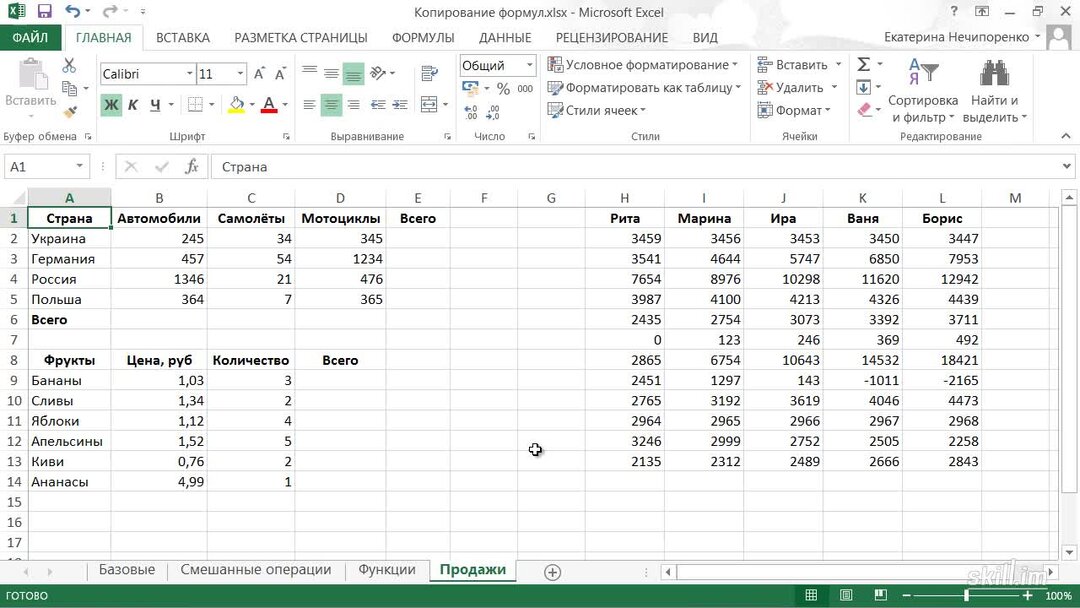Screen dimensions: 1080x608
Task: Click the vertical scrollbar down arrow
Action: pyautogui.click(x=1069, y=552)
